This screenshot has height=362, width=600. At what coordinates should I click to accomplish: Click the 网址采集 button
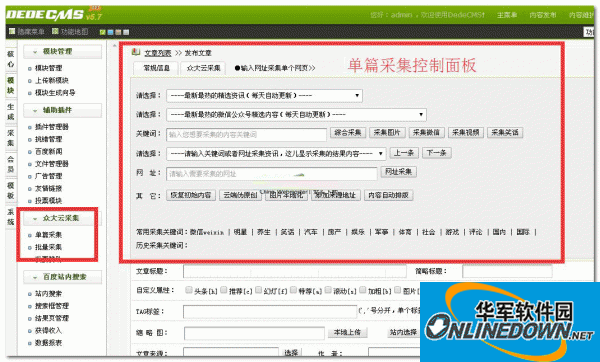pos(398,172)
